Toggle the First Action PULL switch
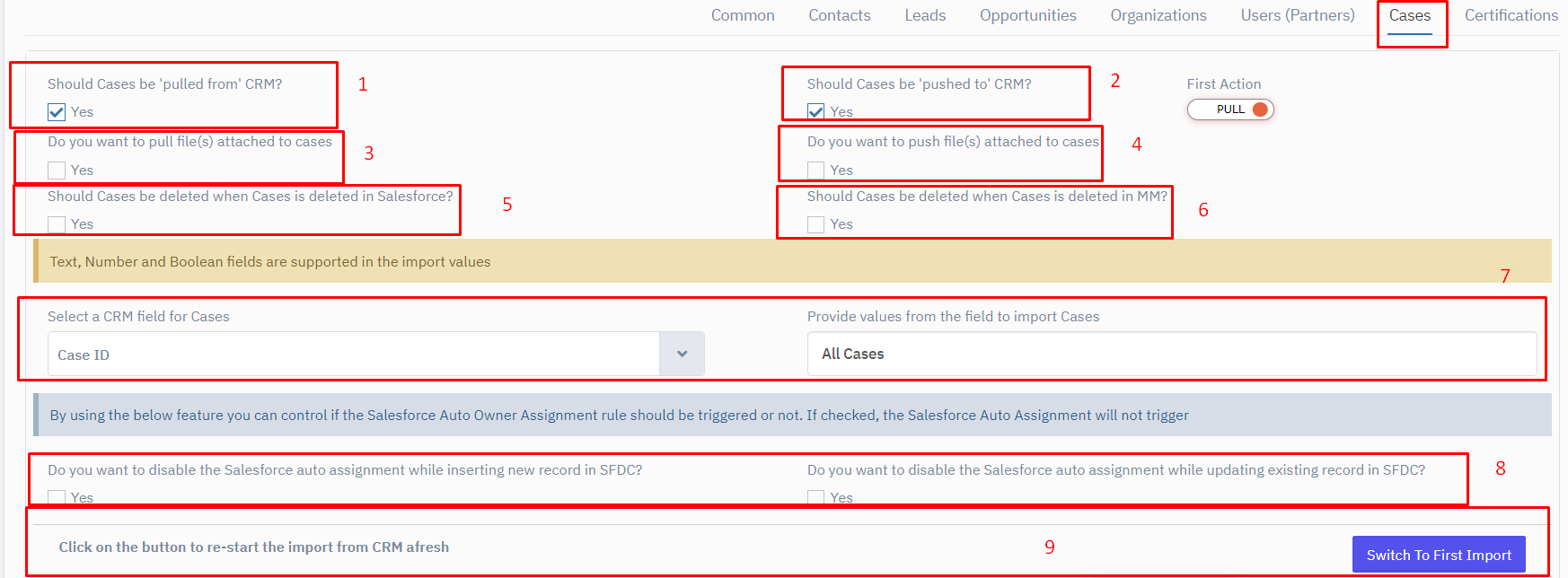 pyautogui.click(x=1230, y=109)
